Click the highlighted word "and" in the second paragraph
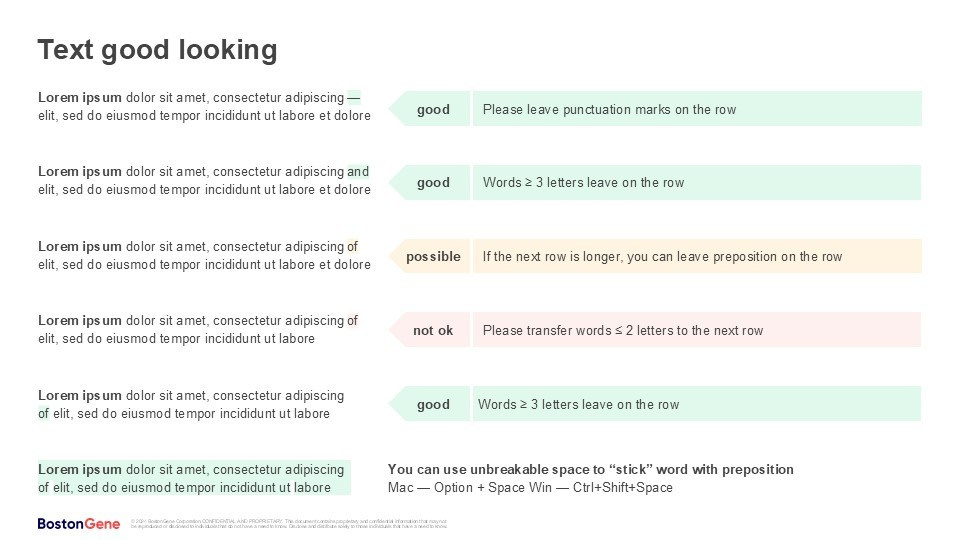Image resolution: width=960 pixels, height=540 pixels. pyautogui.click(x=358, y=172)
